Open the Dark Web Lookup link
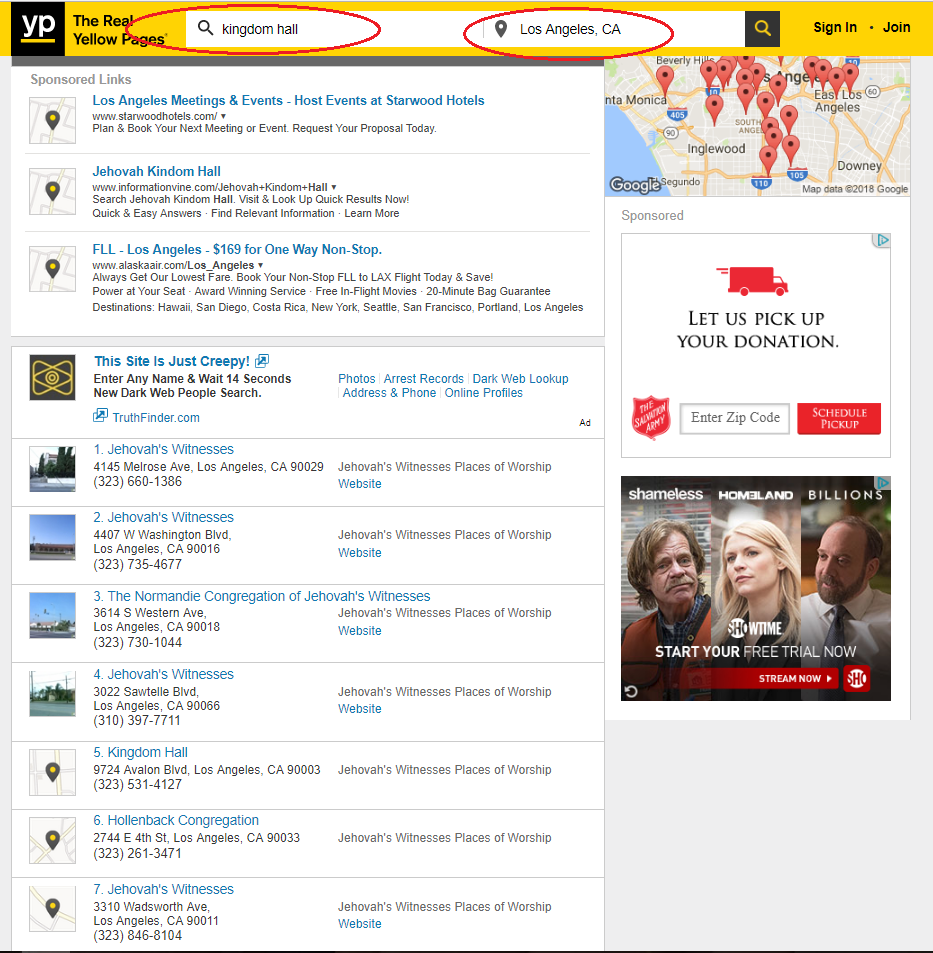The height and width of the screenshot is (953, 933). 520,379
